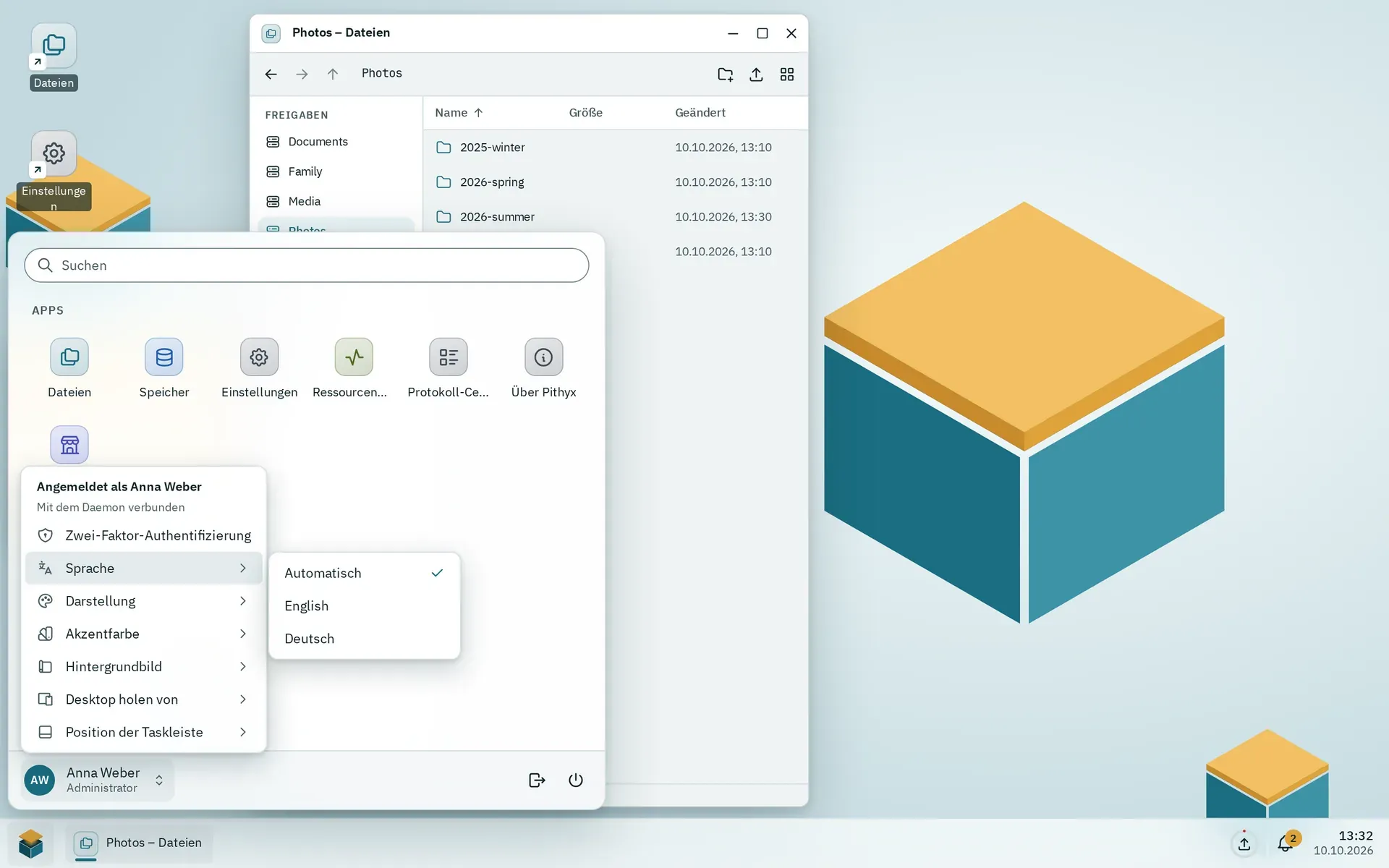Click the Suchen search field

[x=307, y=265]
